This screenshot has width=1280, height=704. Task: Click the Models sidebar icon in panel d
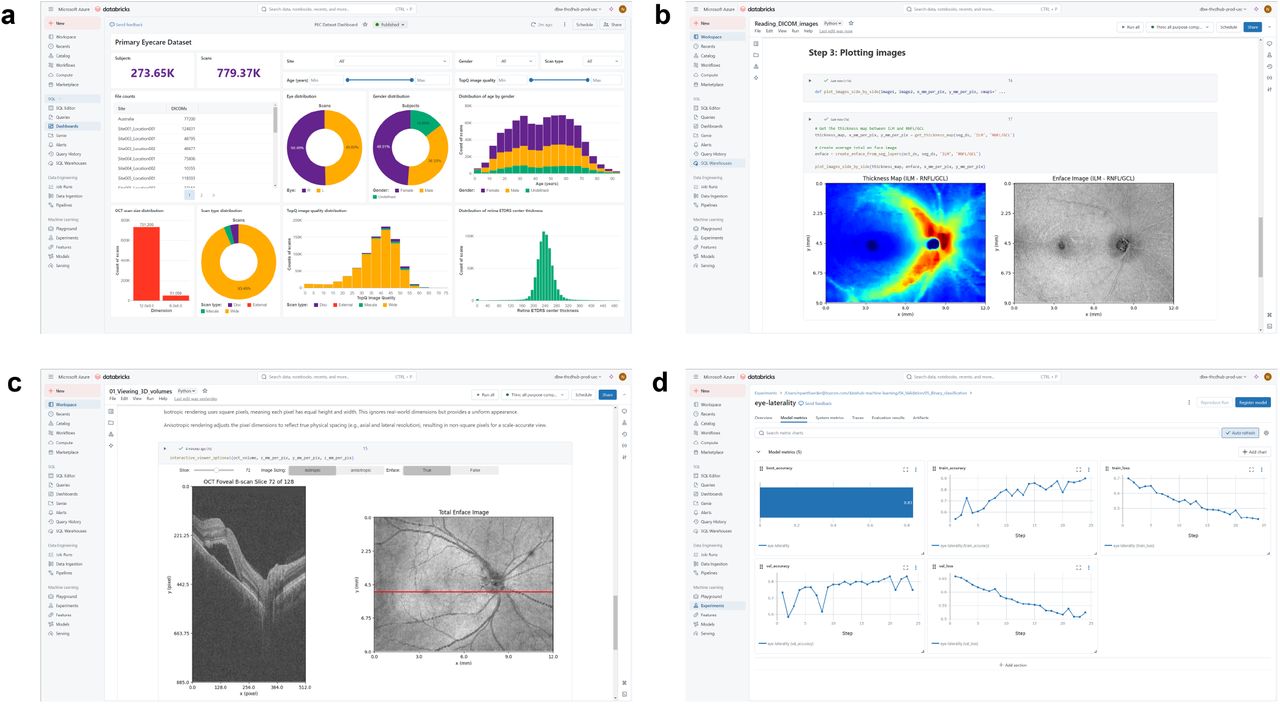click(695, 624)
